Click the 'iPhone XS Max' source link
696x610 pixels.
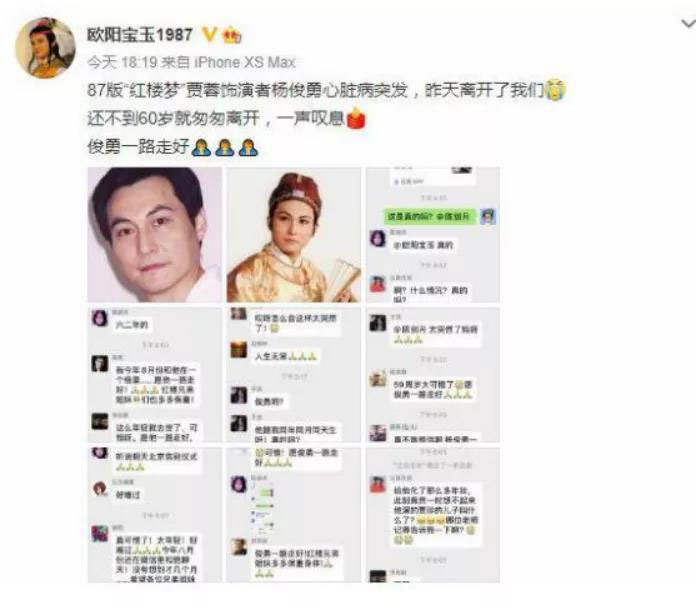coord(245,62)
